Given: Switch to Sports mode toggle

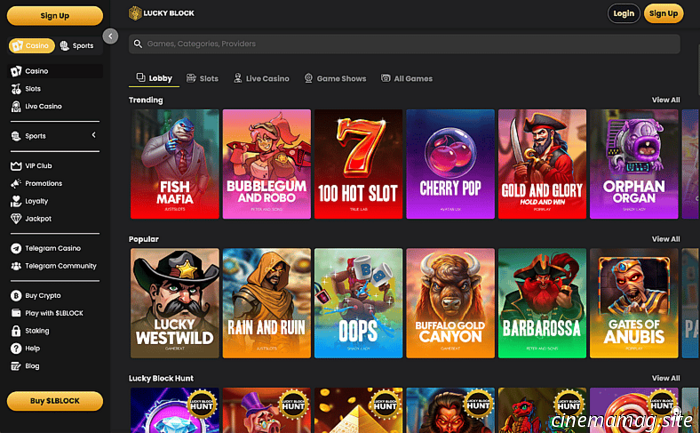Looking at the screenshot, I should 78,46.
